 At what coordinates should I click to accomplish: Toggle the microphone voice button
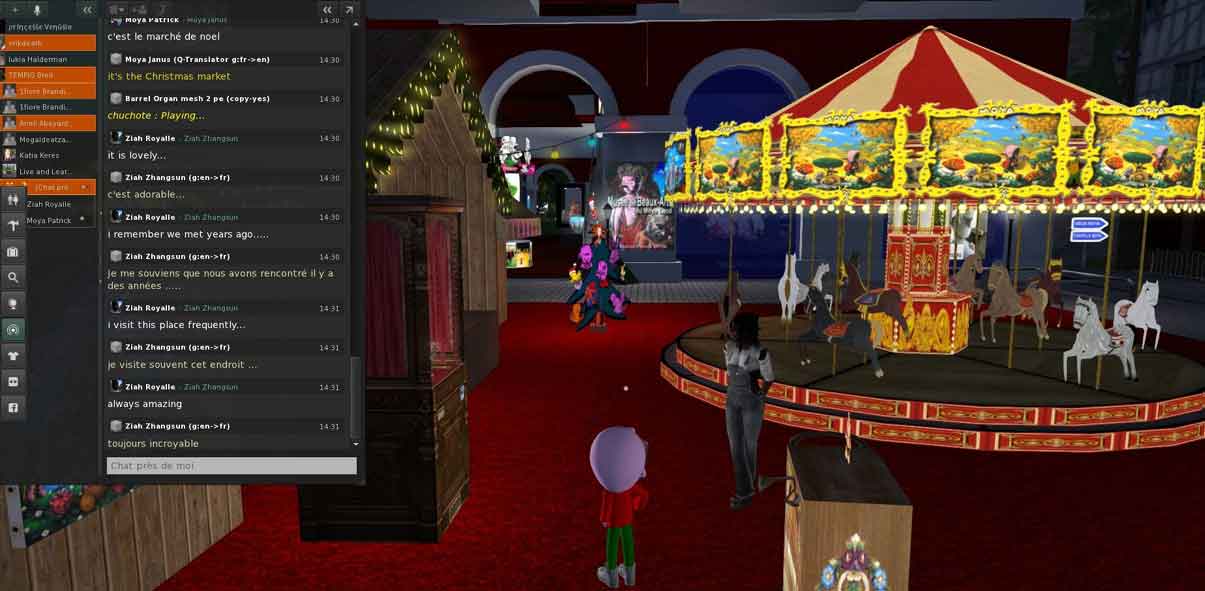[38, 9]
